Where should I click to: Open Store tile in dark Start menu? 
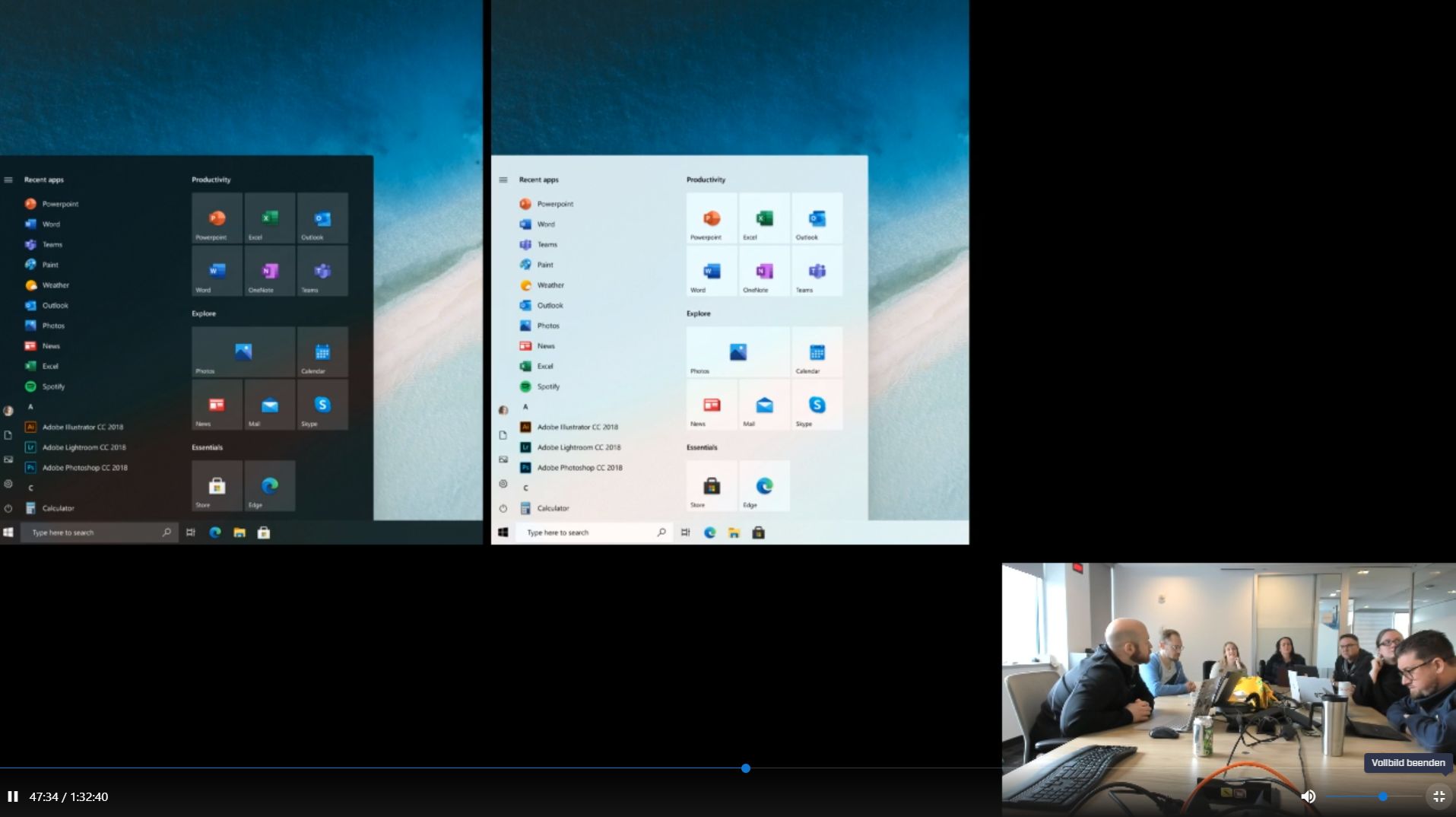coord(217,486)
